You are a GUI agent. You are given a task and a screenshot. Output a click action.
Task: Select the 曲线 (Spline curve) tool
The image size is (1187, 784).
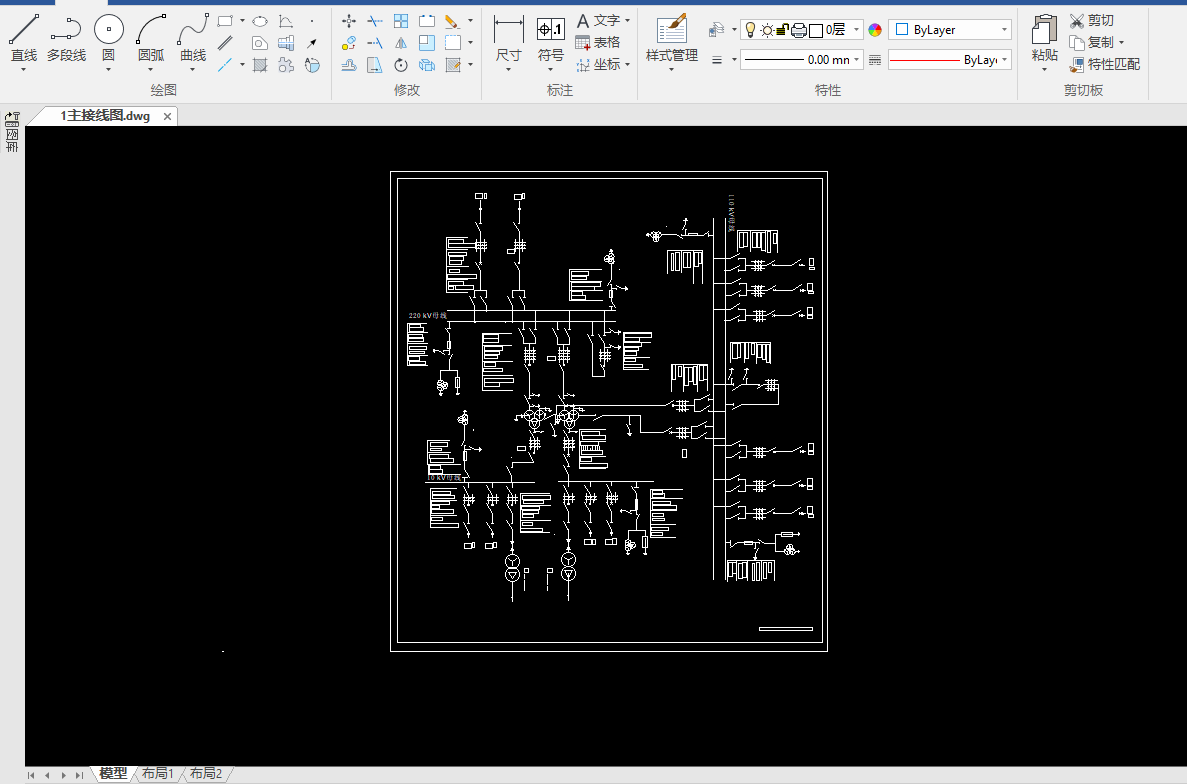(x=193, y=36)
